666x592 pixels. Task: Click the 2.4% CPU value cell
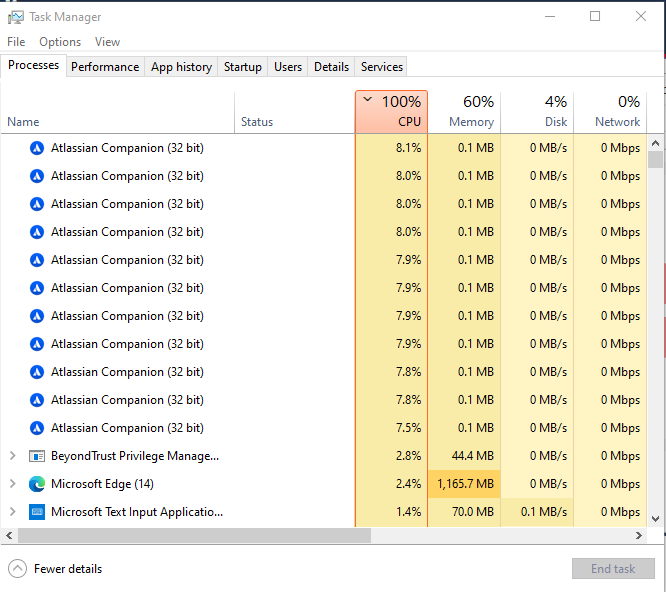point(391,484)
